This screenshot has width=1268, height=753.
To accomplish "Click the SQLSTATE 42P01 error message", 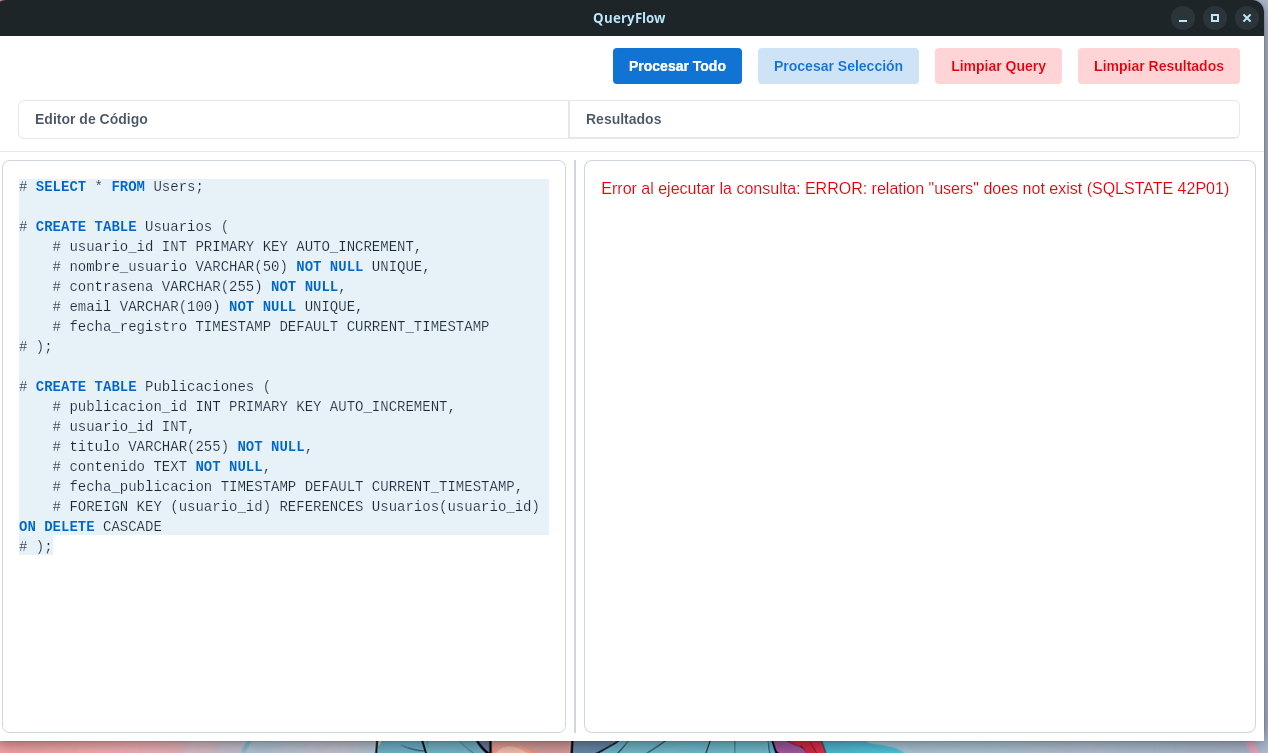I will click(x=915, y=188).
